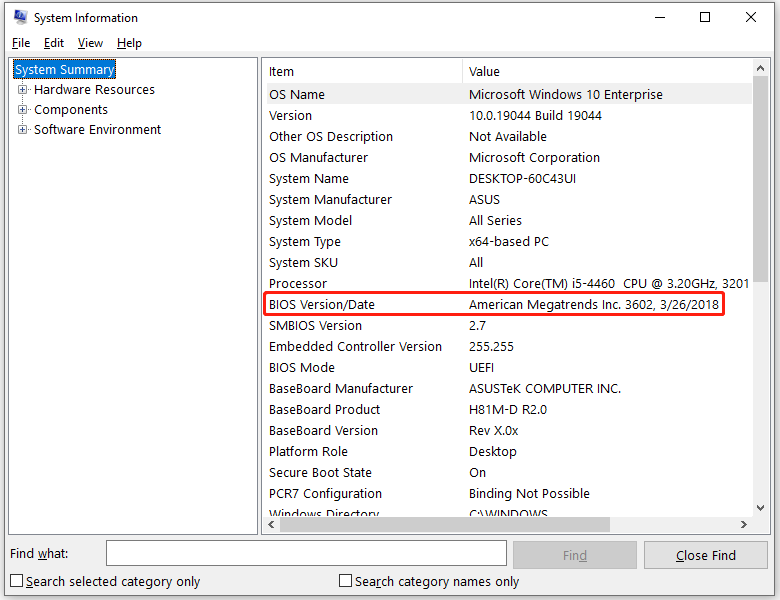Click the horizontal scrollbar left arrow
Viewport: 780px width, 600px height.
pyautogui.click(x=271, y=524)
